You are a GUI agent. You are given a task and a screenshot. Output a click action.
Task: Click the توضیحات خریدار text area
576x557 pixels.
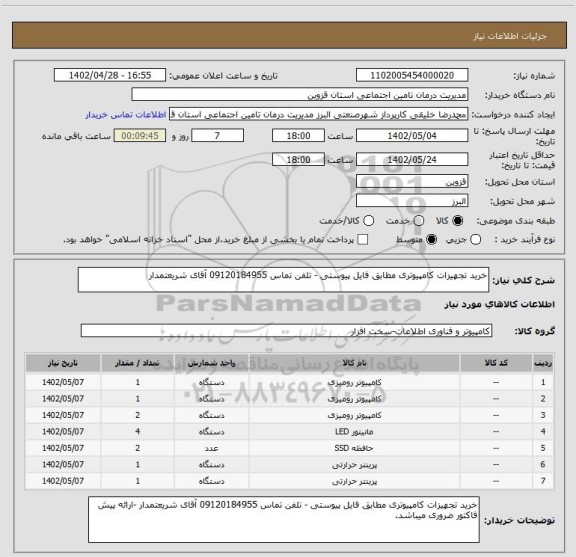284,520
